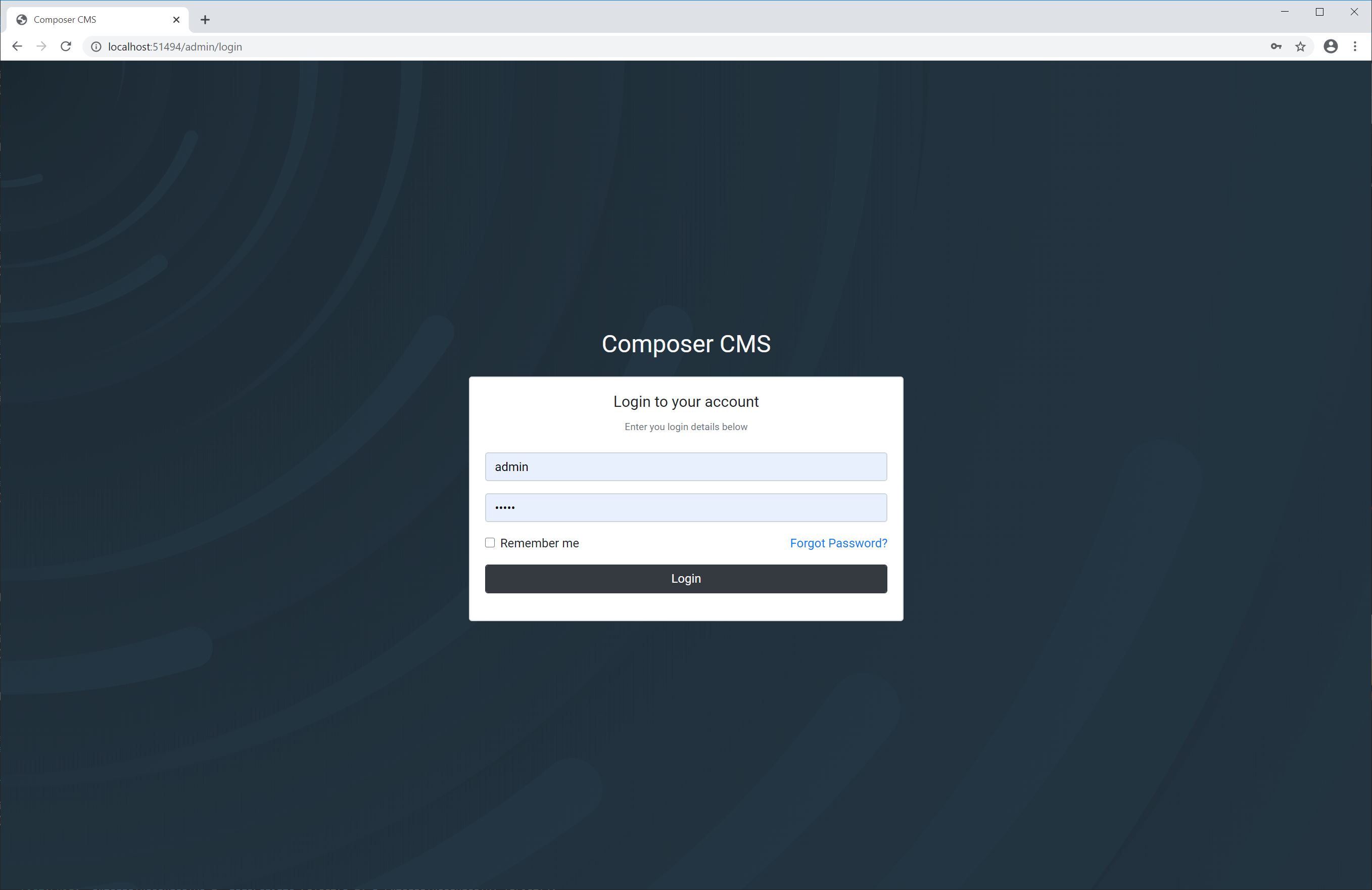Click the address bar URL
The height and width of the screenshot is (890, 1372).
click(x=175, y=46)
